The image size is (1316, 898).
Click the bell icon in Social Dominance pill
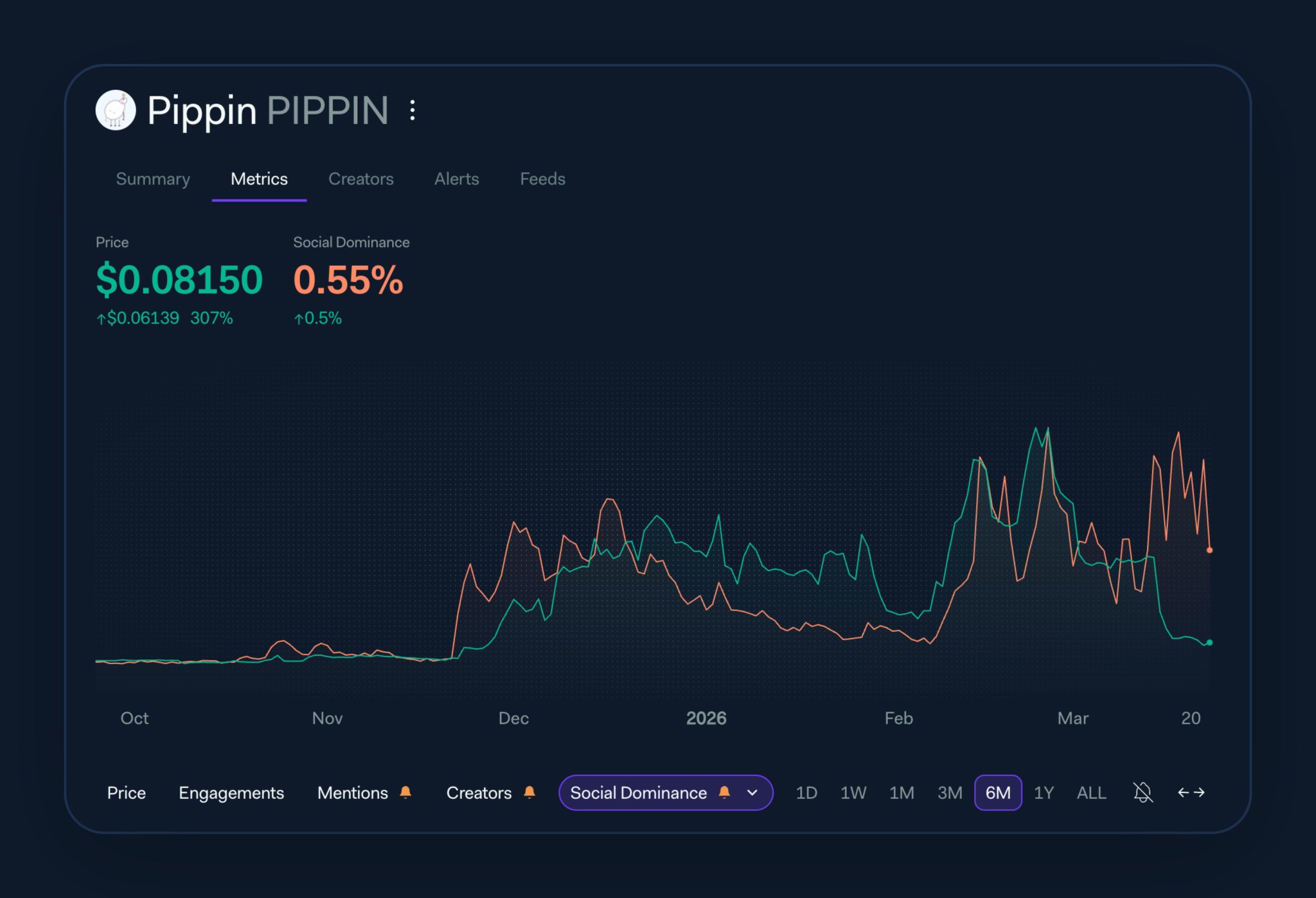tap(724, 792)
